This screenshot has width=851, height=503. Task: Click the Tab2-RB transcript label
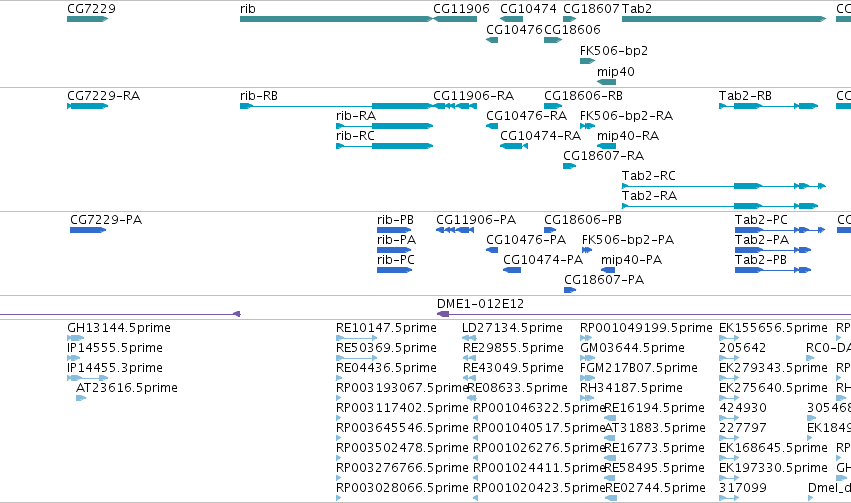(x=745, y=95)
